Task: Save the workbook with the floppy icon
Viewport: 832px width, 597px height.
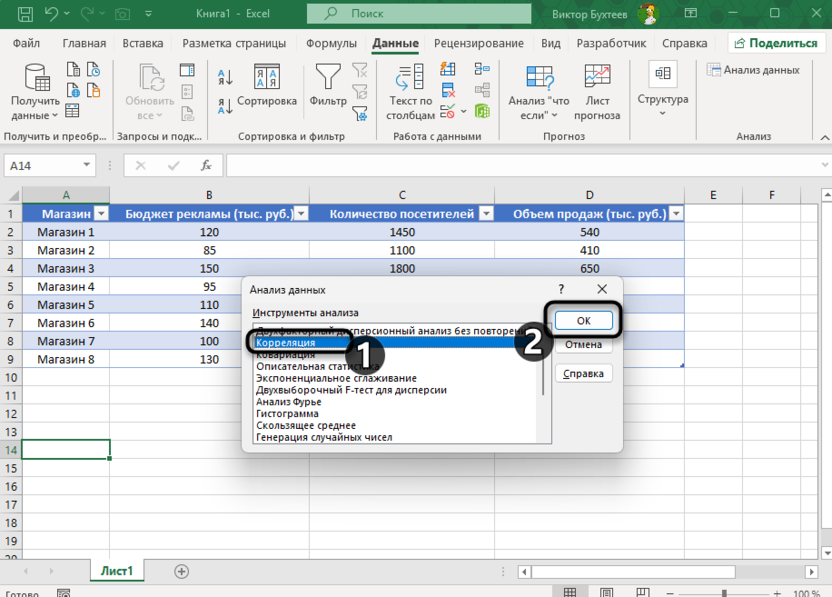Action: [26, 15]
